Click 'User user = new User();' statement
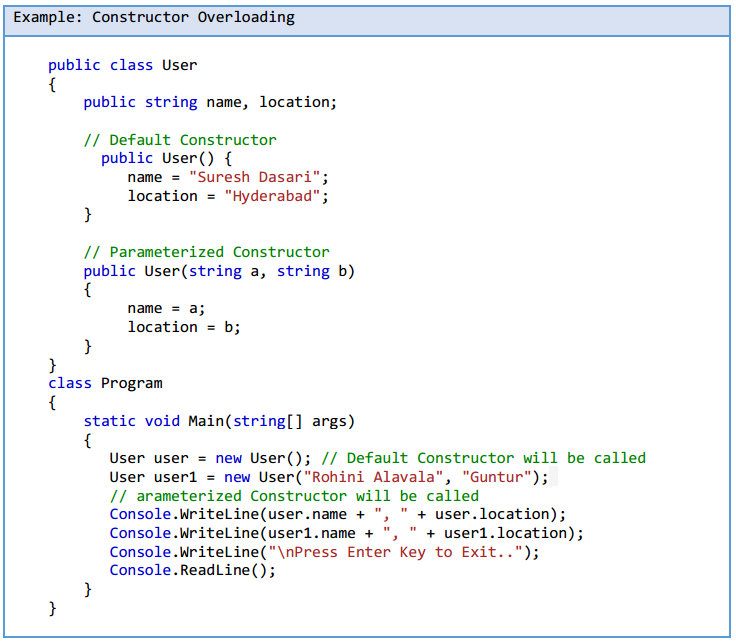Screen dimensions: 736x643 click(x=210, y=458)
